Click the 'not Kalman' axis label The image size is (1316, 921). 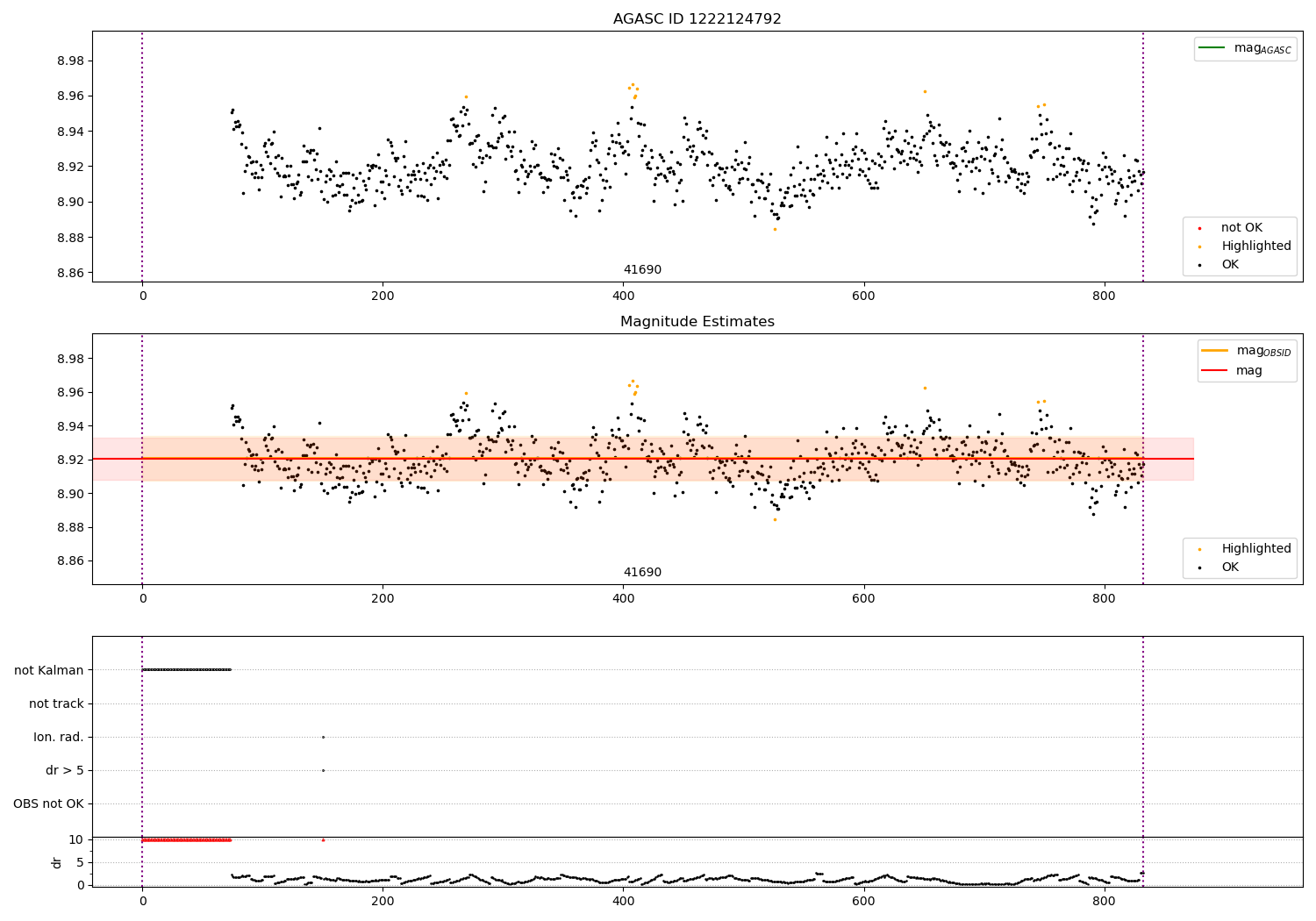click(49, 670)
